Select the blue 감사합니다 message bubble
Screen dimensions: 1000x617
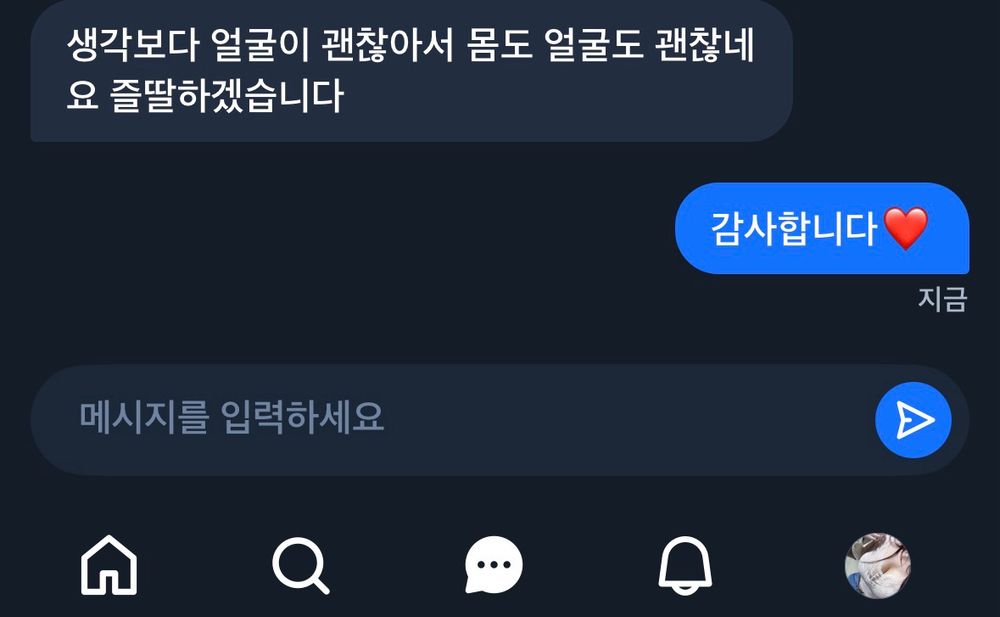click(x=822, y=228)
